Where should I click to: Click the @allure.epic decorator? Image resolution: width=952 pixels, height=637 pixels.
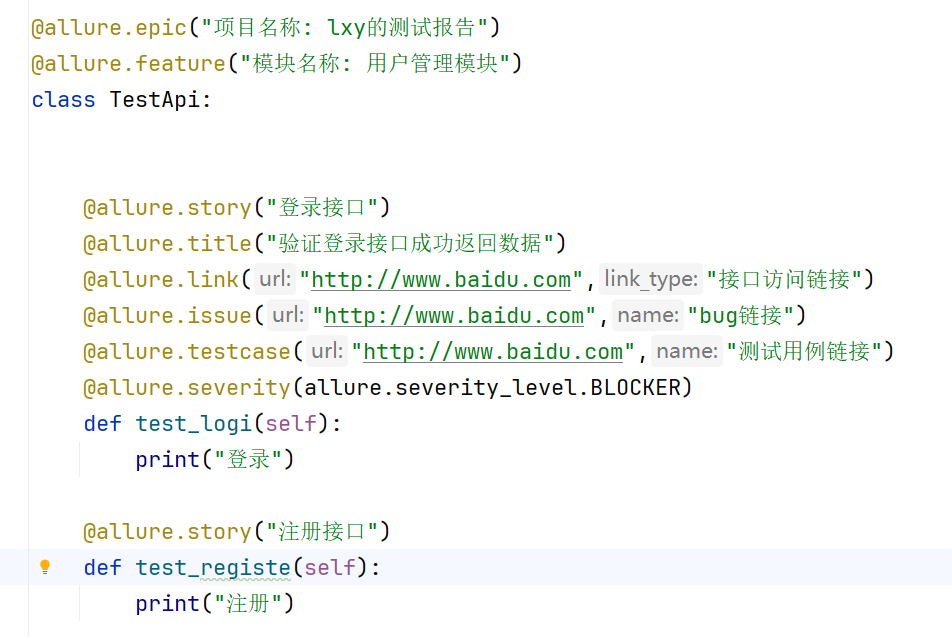point(109,28)
